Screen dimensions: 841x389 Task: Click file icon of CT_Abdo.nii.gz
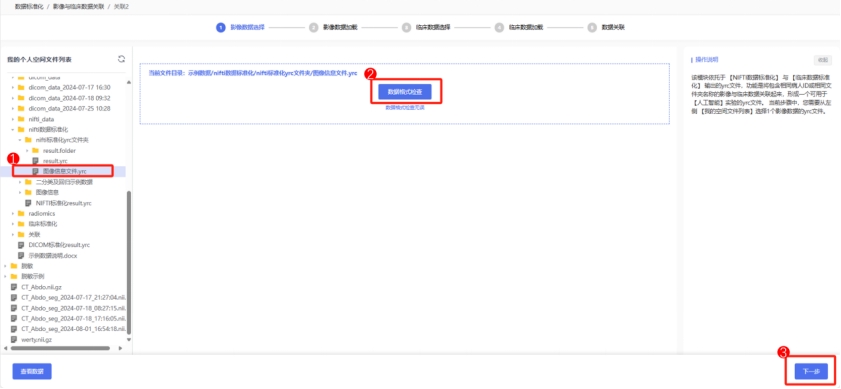[13, 287]
